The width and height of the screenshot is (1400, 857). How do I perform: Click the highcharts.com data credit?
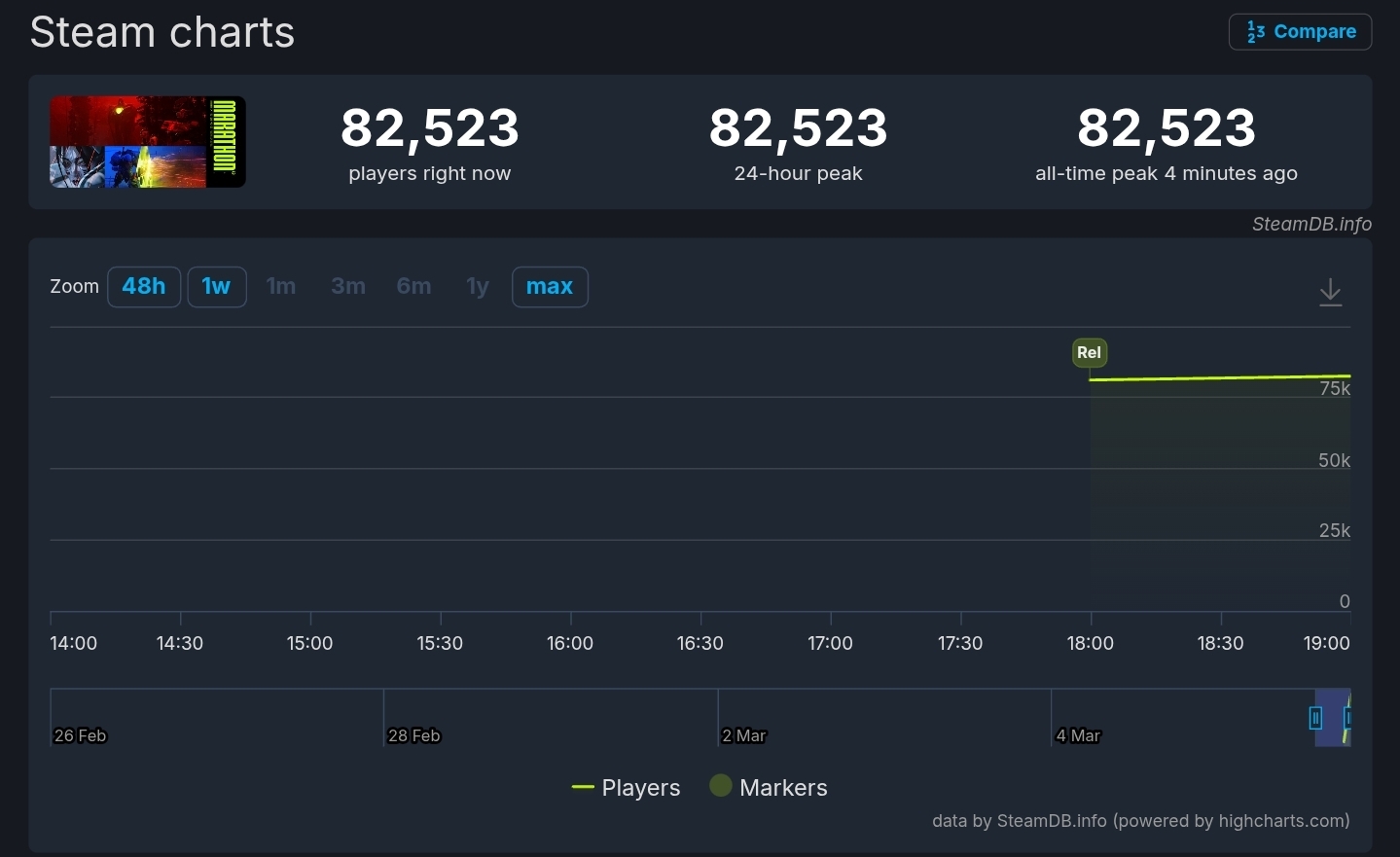pos(1140,821)
